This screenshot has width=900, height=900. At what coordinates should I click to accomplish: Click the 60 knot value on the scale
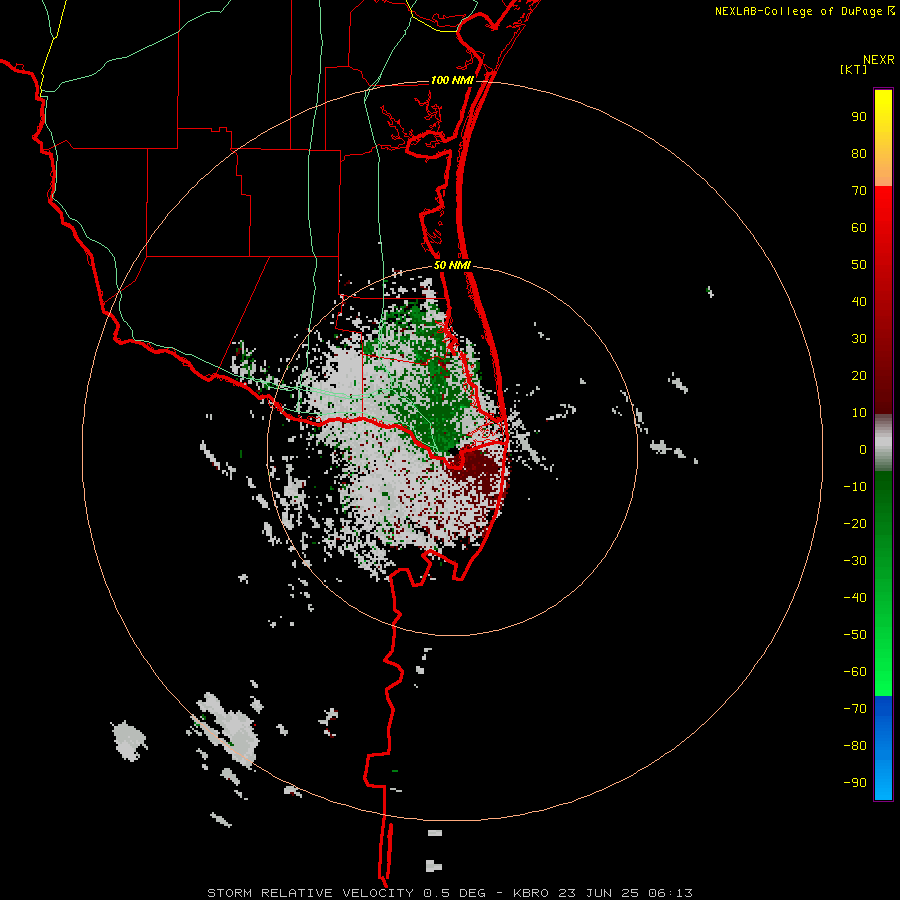(x=859, y=228)
